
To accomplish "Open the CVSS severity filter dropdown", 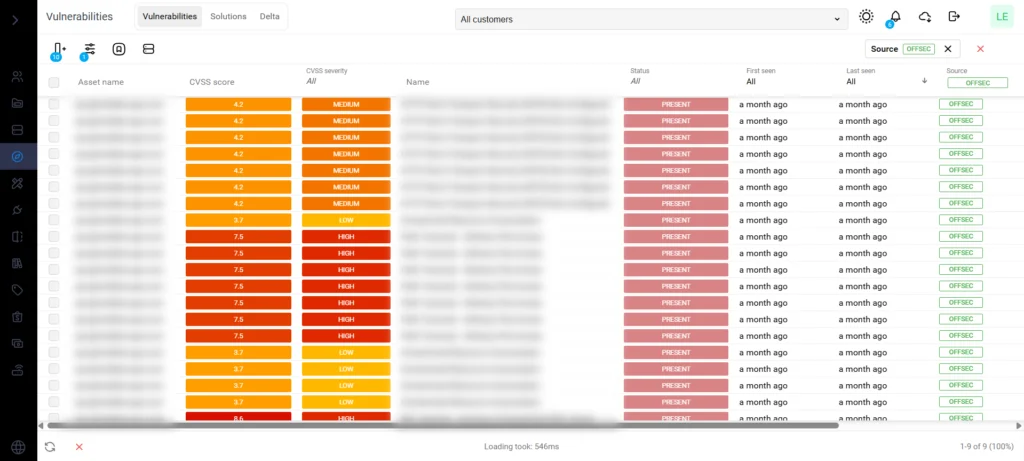I will pos(345,82).
